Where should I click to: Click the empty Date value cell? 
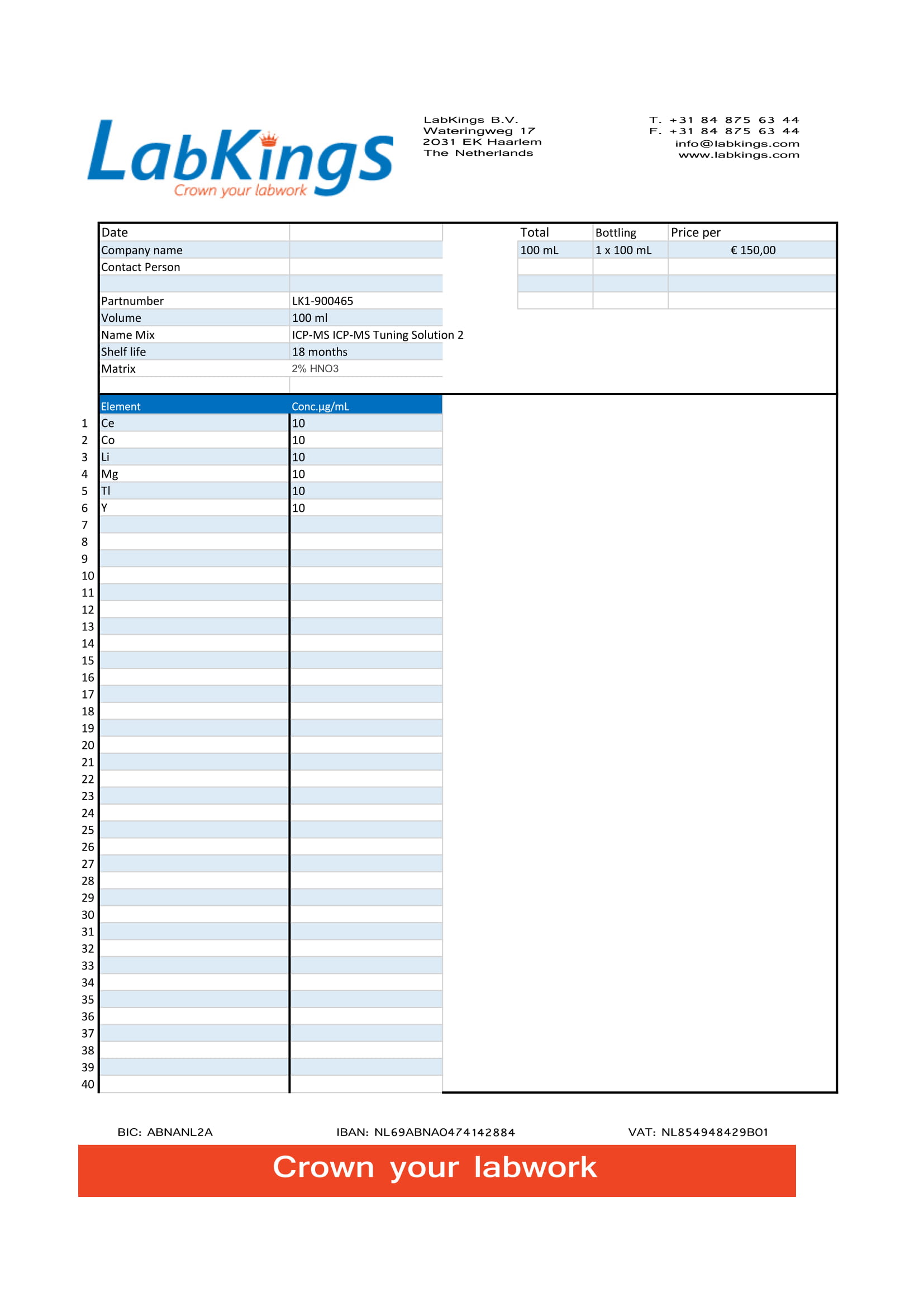pyautogui.click(x=366, y=232)
